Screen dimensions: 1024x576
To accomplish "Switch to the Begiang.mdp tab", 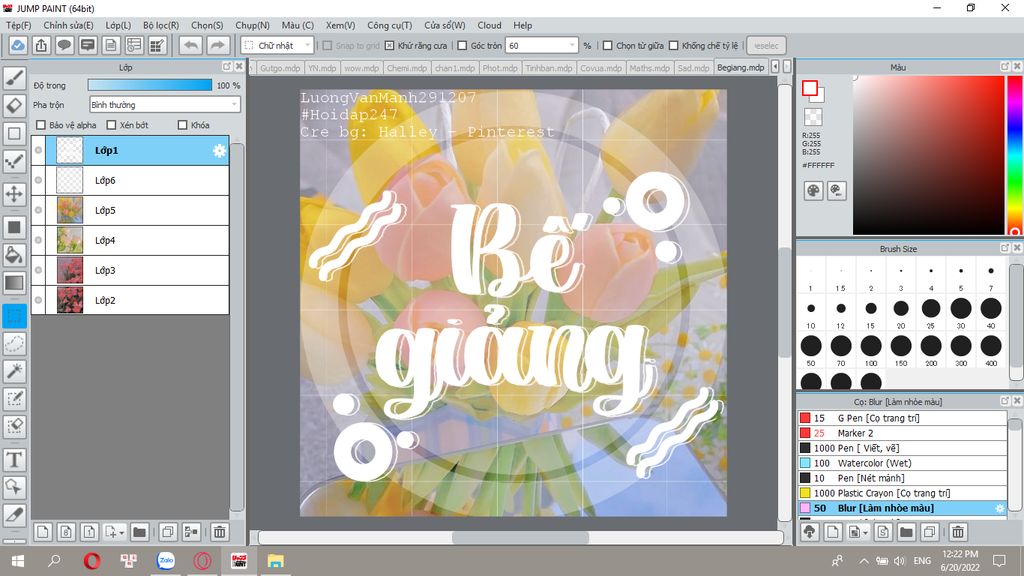I will [x=741, y=67].
